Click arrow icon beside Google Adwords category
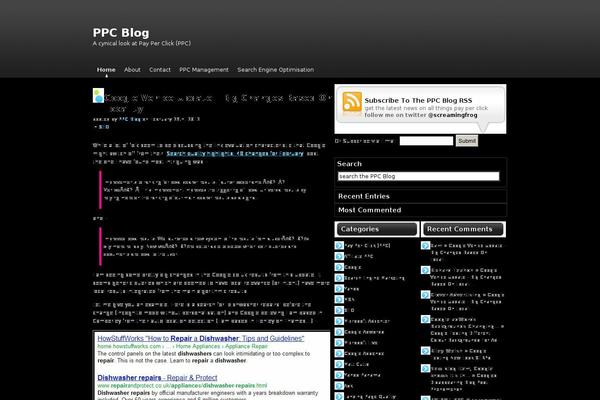Viewport: 600px width, 400px height. [339, 331]
